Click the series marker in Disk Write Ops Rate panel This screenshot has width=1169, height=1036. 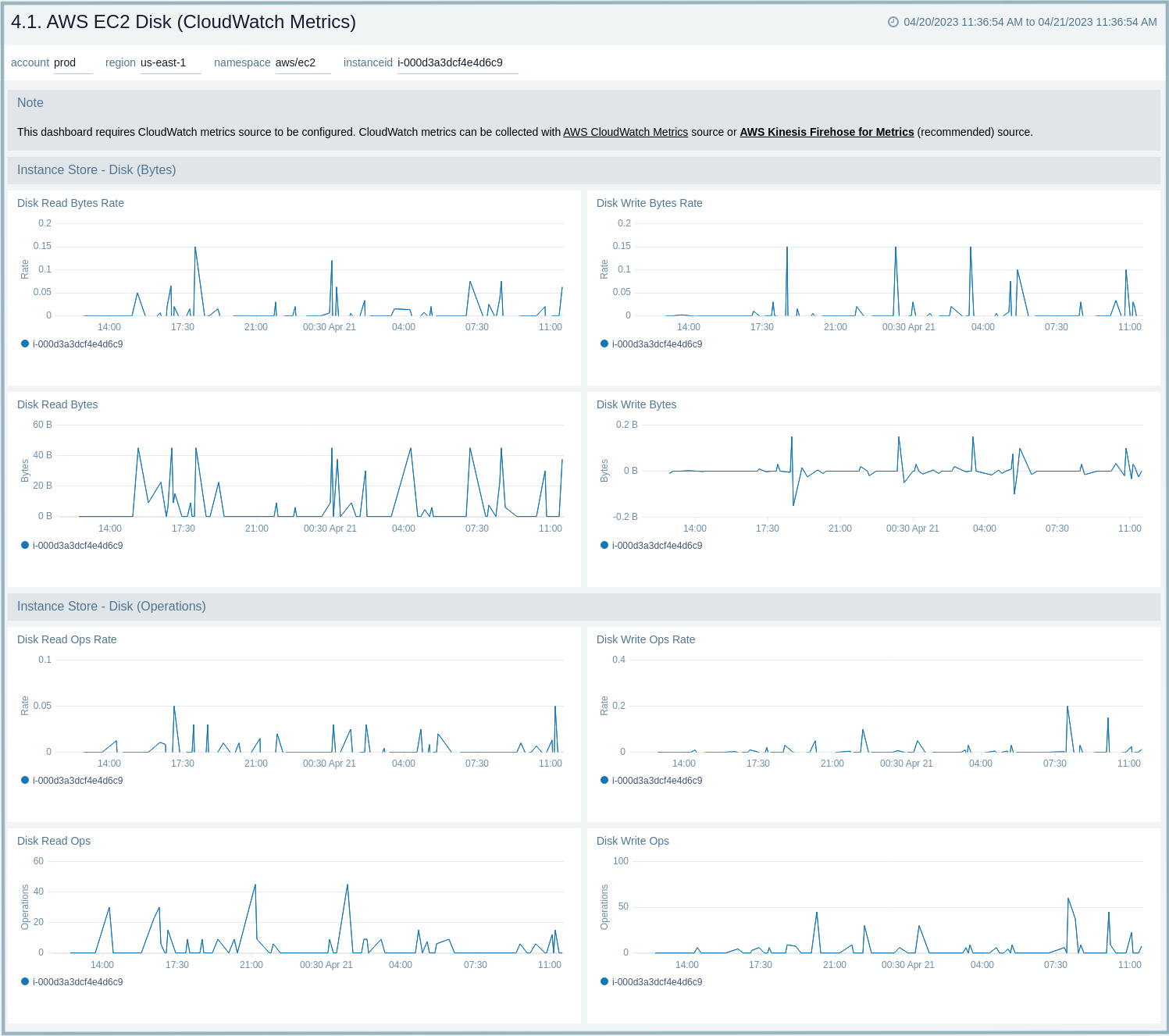[x=604, y=779]
